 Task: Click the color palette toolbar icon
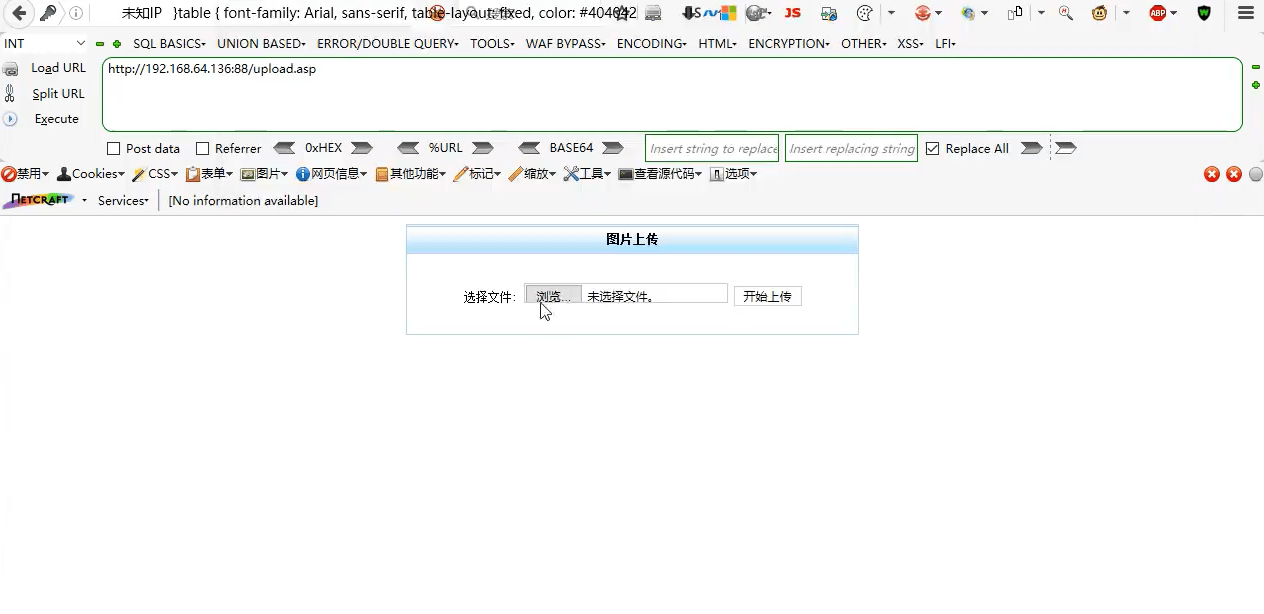pos(865,13)
